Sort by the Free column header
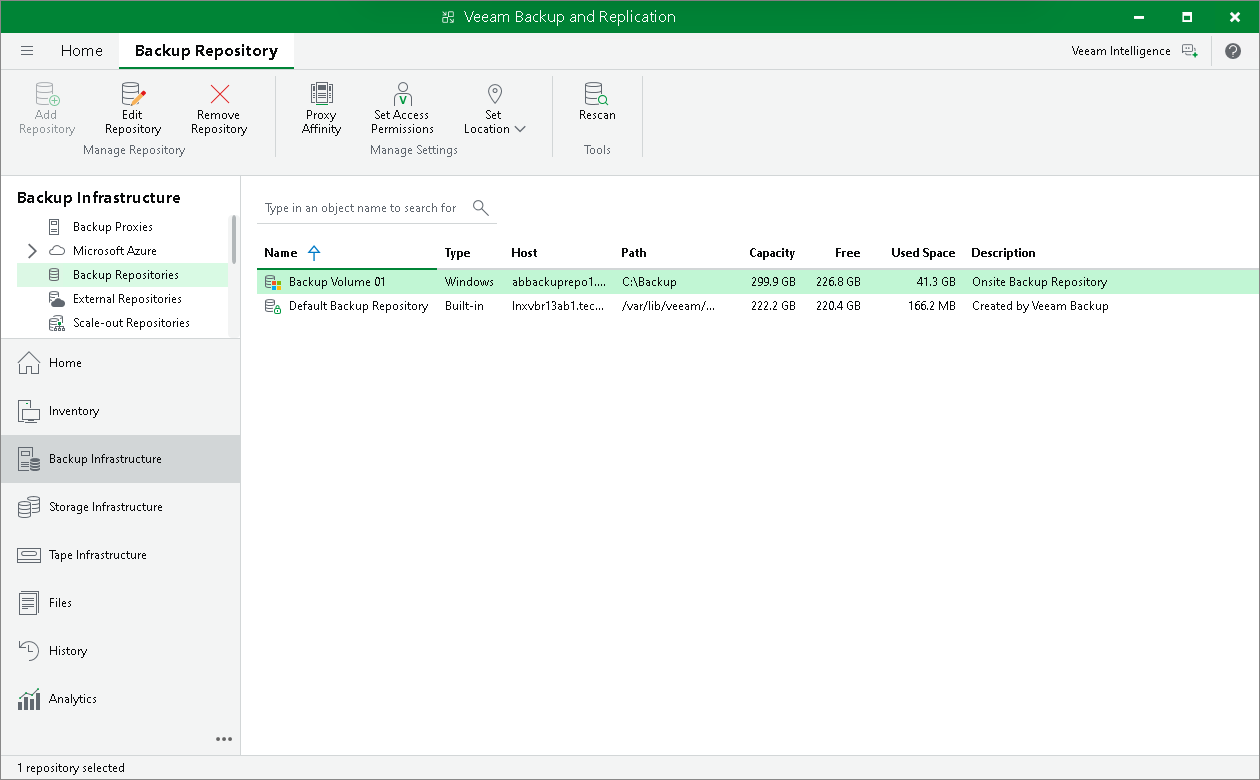 point(847,253)
